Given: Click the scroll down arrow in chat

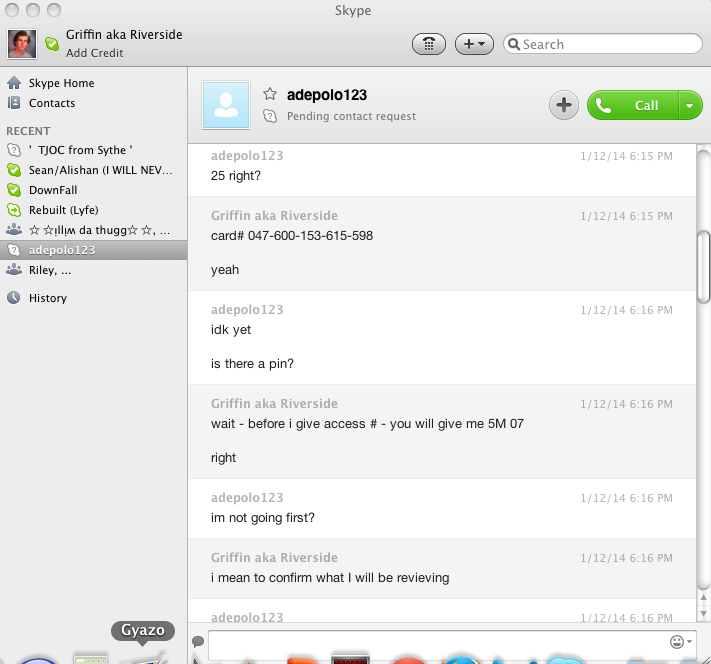Looking at the screenshot, I should click(703, 614).
